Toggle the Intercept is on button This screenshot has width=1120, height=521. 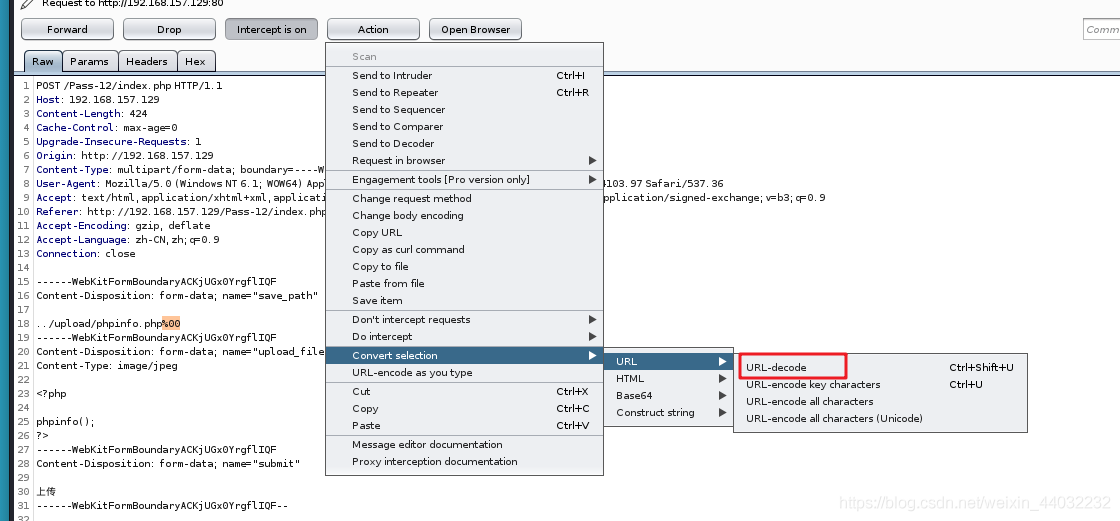pos(271,29)
